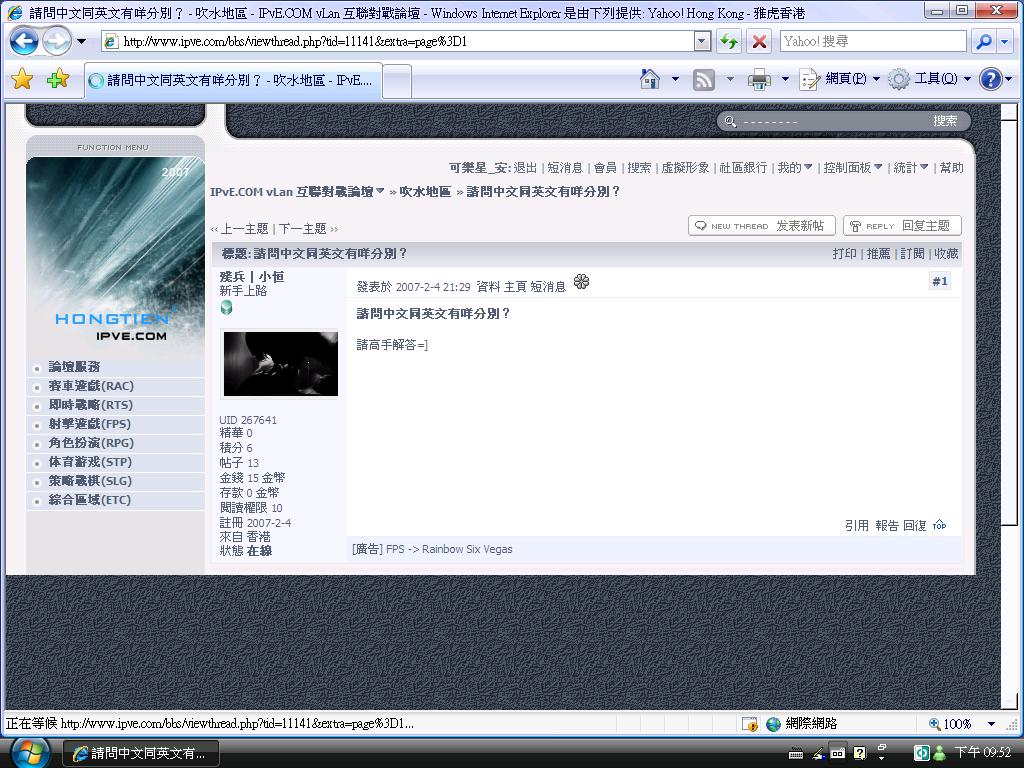Image resolution: width=1024 pixels, height=768 pixels.
Task: Click the post number #1 link
Action: (x=940, y=281)
